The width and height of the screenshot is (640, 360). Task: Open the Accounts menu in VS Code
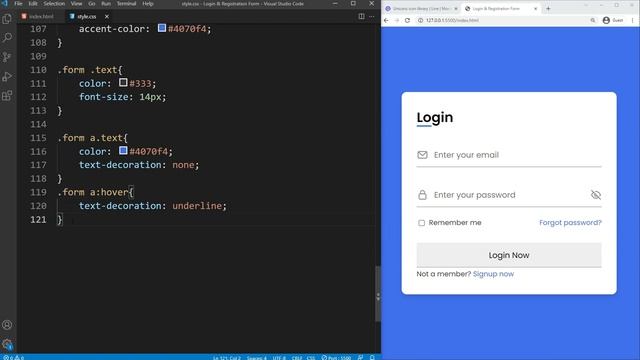coord(7,325)
